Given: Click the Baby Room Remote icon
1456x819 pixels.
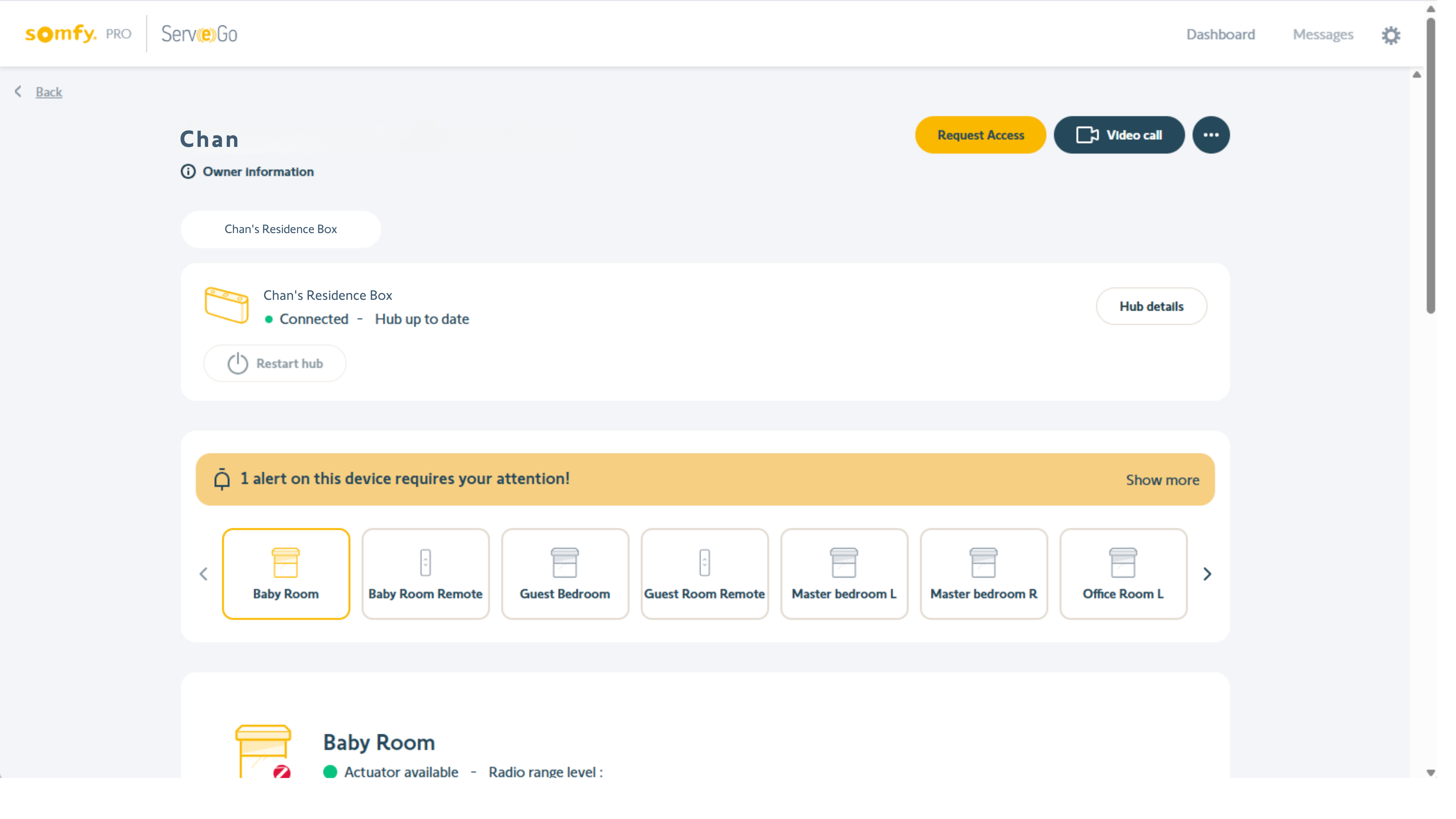Looking at the screenshot, I should [426, 563].
